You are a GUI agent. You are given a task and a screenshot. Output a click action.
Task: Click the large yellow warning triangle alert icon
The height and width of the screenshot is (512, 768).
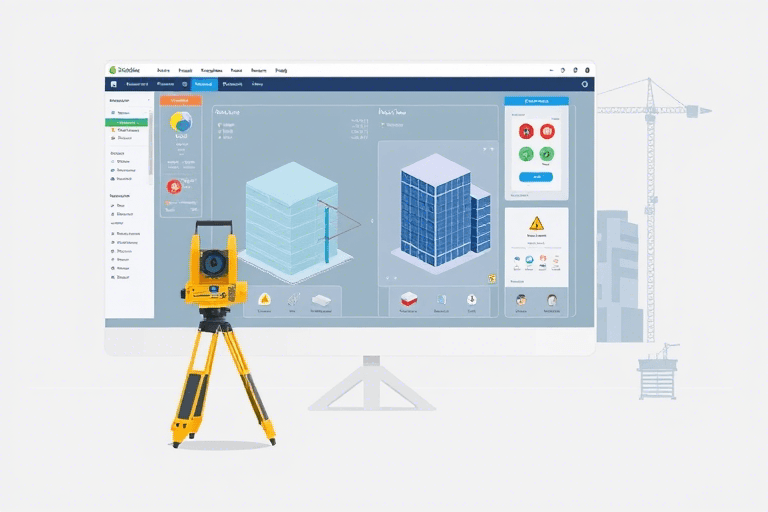536,223
